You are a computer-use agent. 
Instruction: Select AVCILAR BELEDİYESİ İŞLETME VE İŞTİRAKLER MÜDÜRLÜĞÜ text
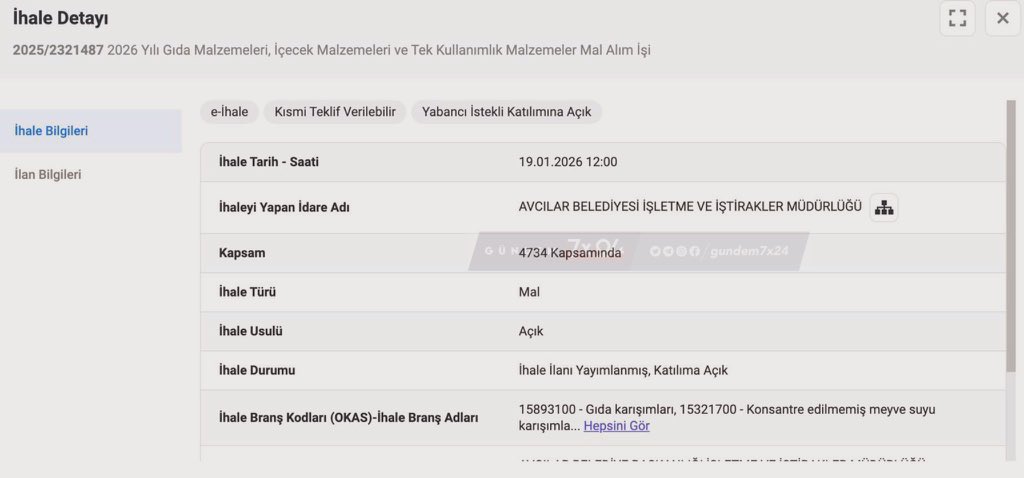click(x=689, y=207)
